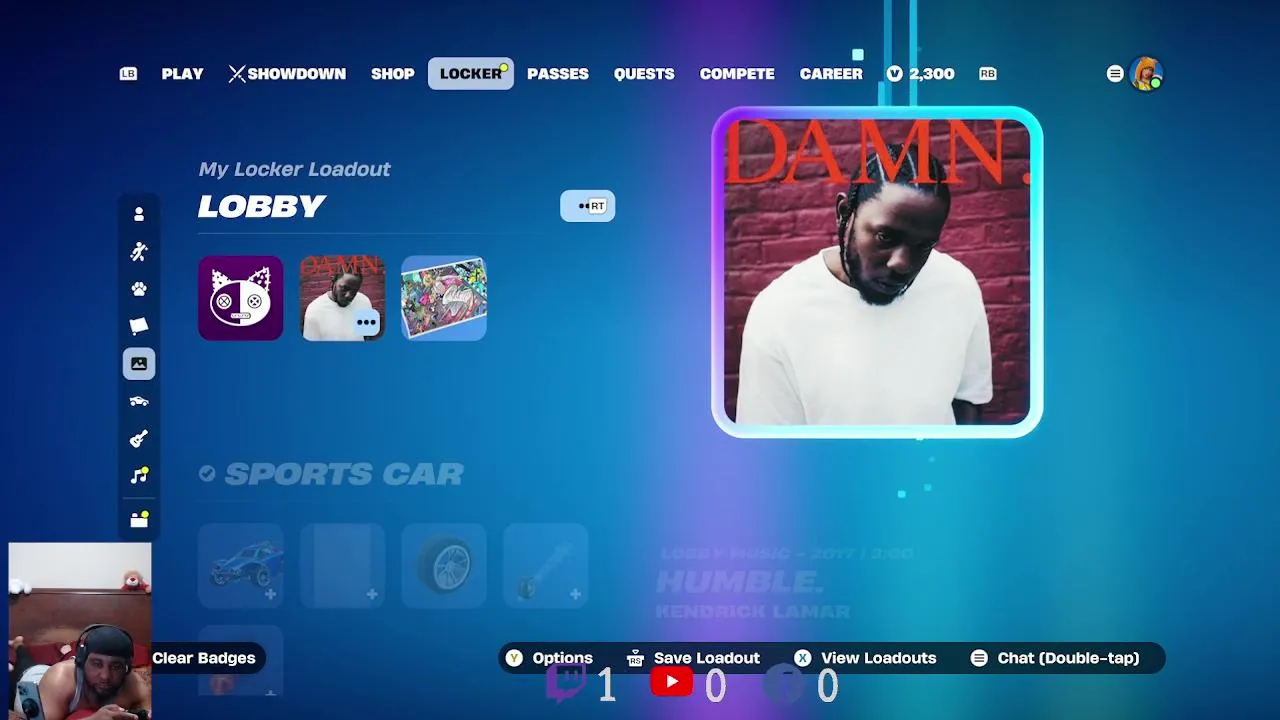1280x720 pixels.
Task: Click the Twitch viewer count icon
Action: 567,685
